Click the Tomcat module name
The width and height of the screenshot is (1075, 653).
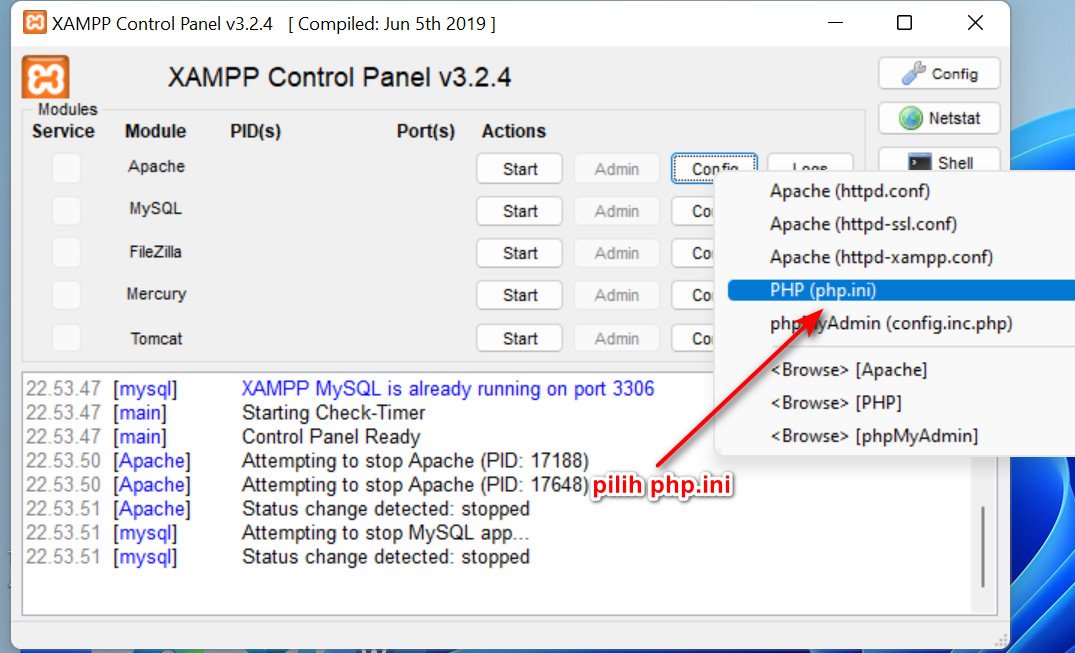click(156, 338)
